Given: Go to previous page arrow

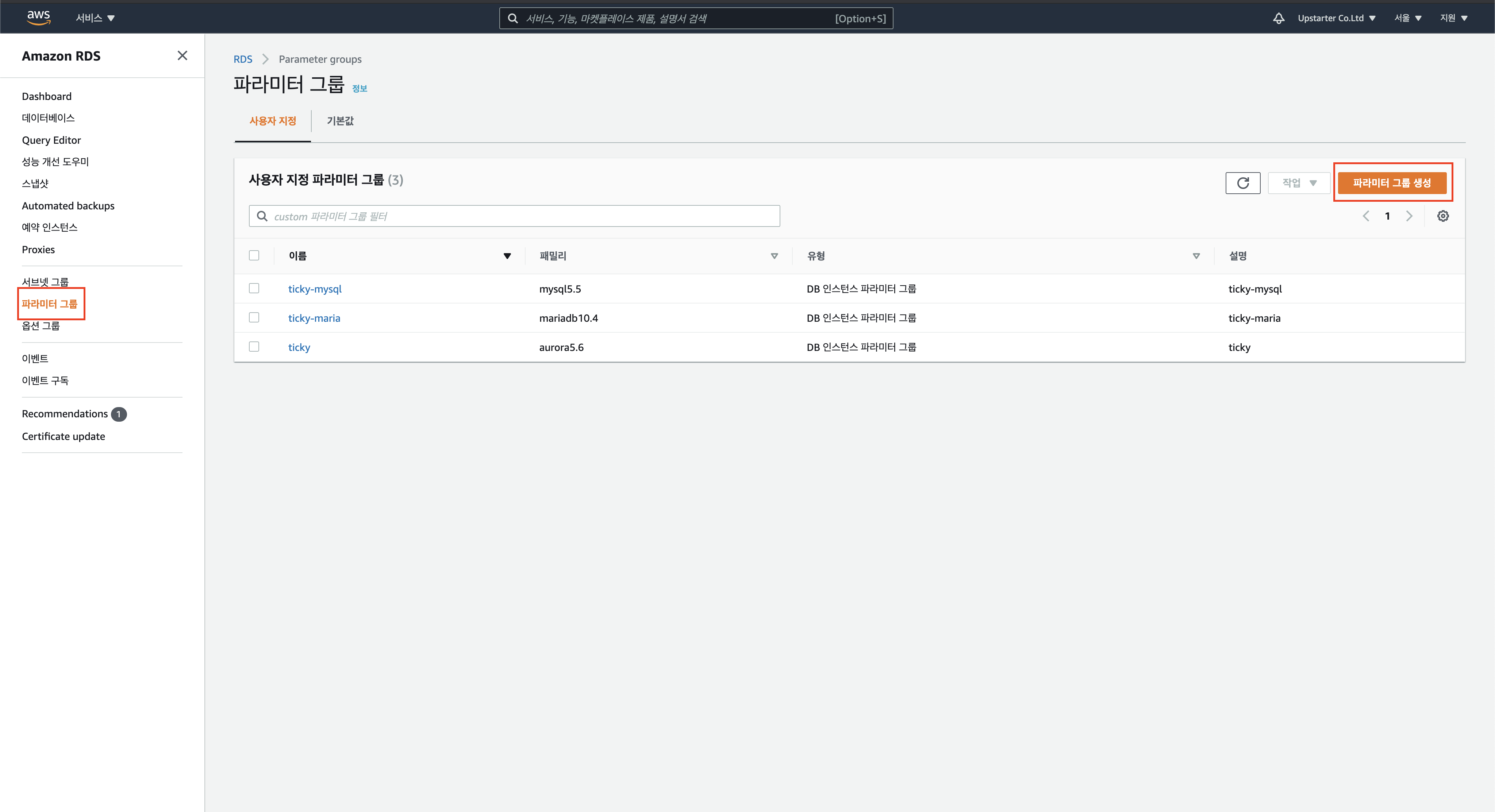Looking at the screenshot, I should pyautogui.click(x=1365, y=216).
